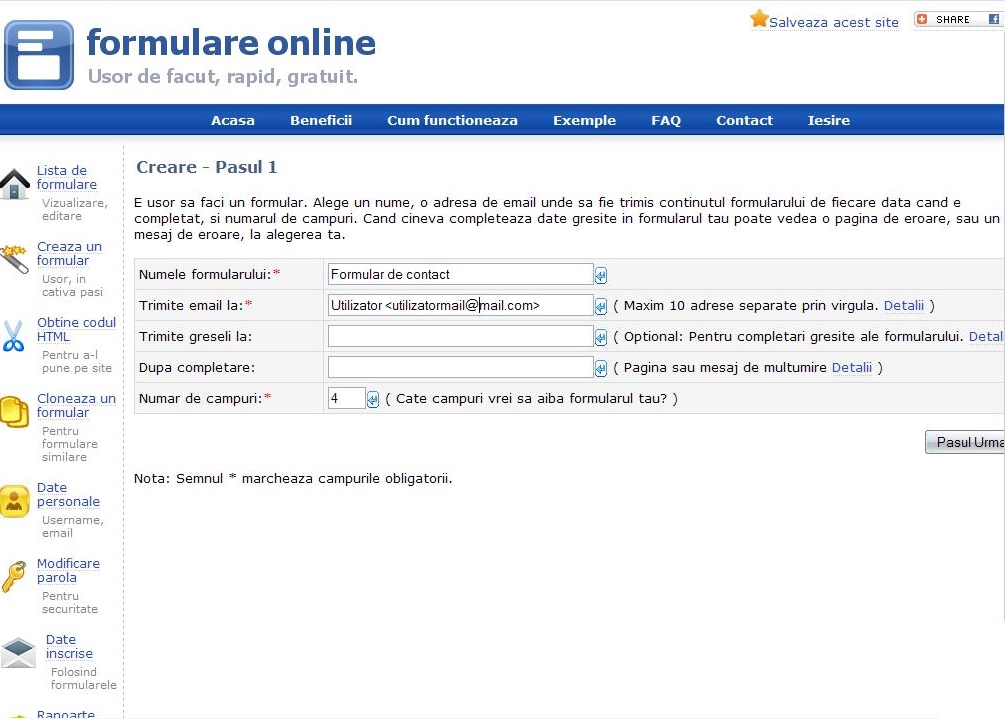This screenshot has height=719, width=1005.
Task: Click Detalii link in the Pagina sau mesaj hint
Action: (x=852, y=367)
